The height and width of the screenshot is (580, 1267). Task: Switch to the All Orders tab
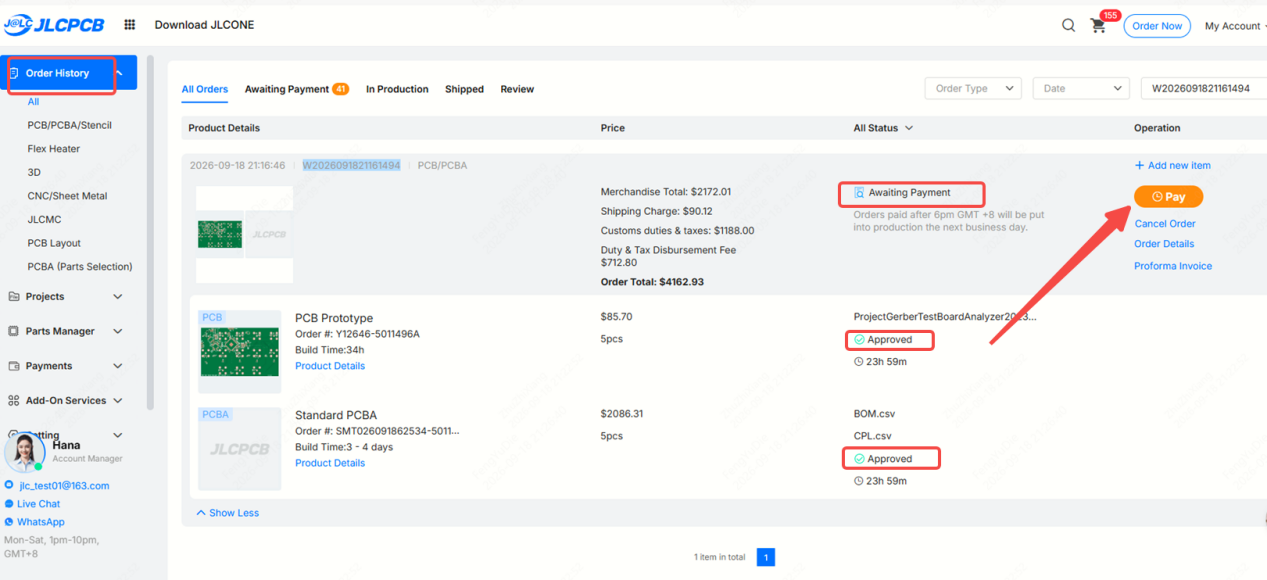[205, 89]
